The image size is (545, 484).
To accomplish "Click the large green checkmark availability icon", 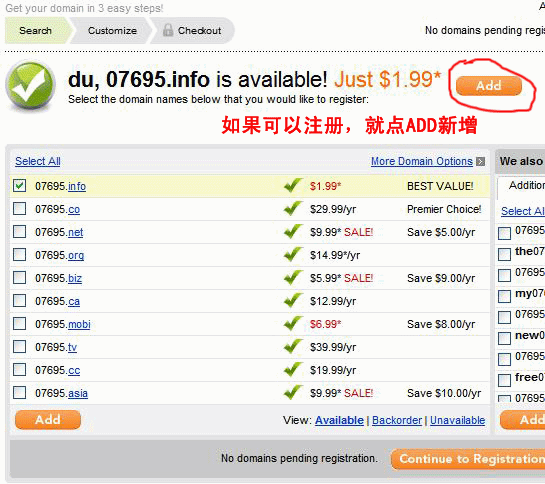I will pyautogui.click(x=31, y=85).
